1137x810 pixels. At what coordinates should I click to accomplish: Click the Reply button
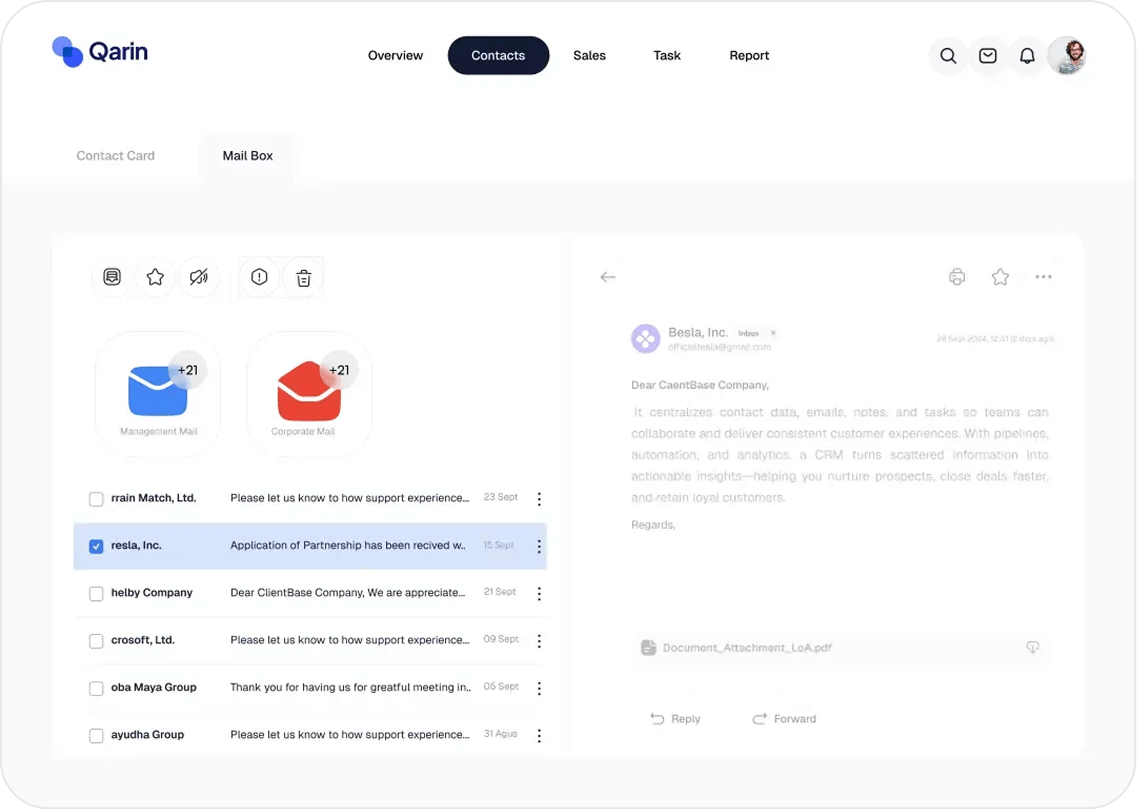pyautogui.click(x=675, y=719)
